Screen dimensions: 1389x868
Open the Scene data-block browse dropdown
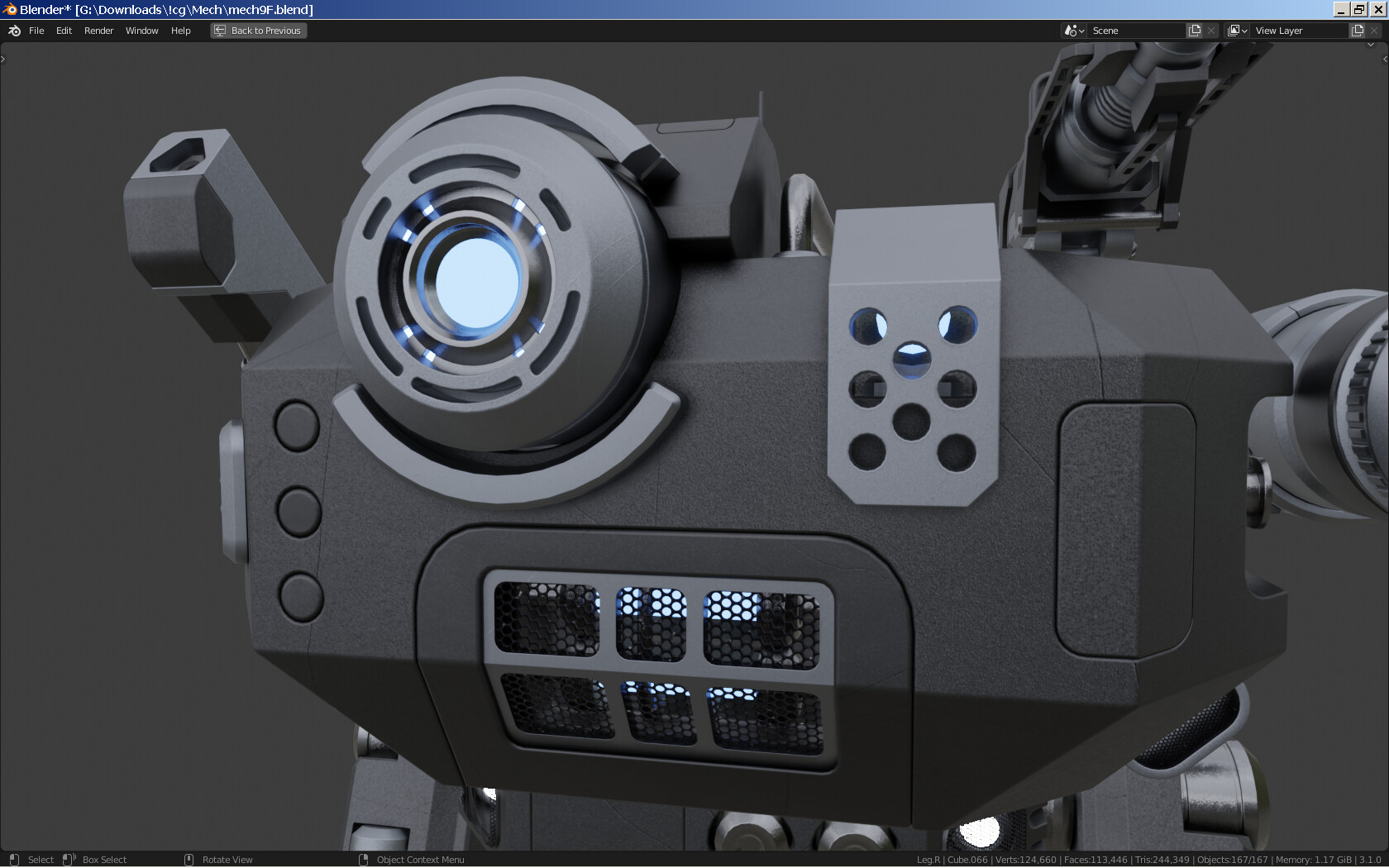1072,30
